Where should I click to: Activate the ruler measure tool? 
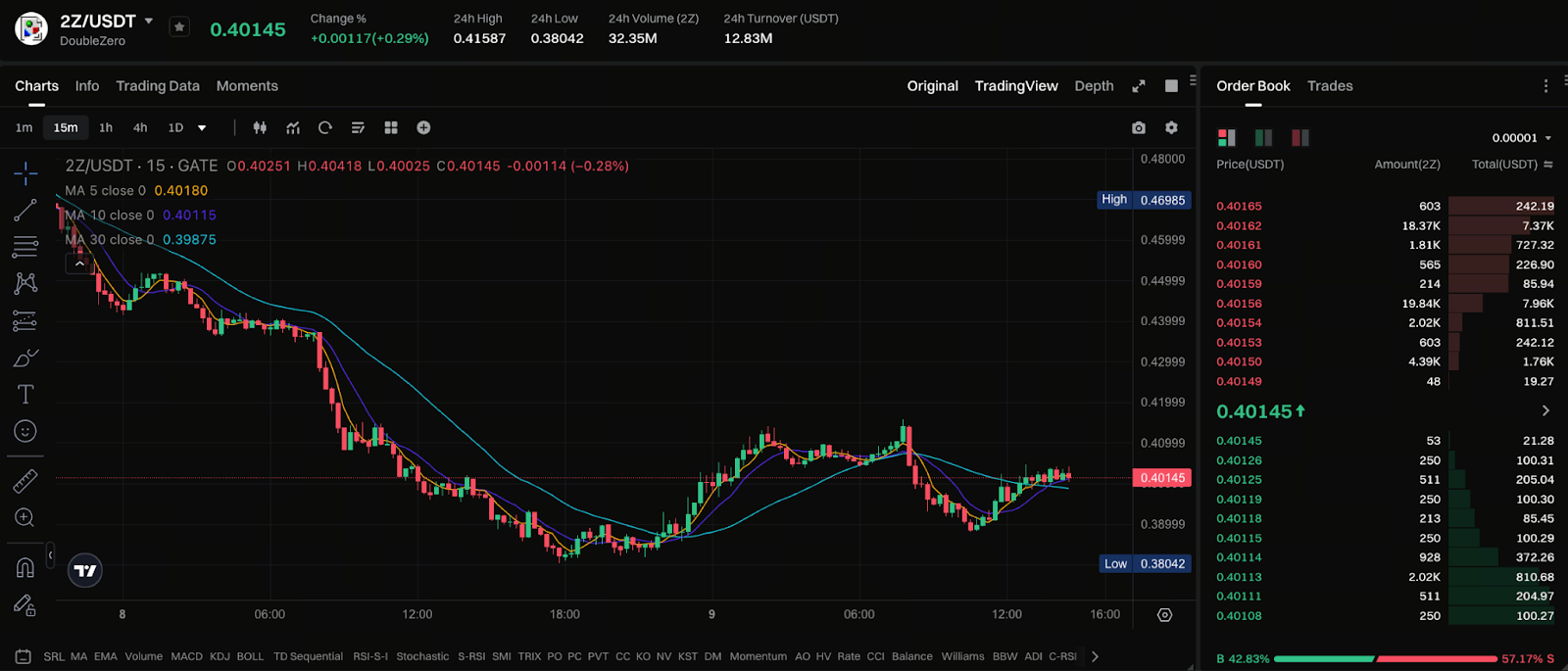[x=25, y=481]
